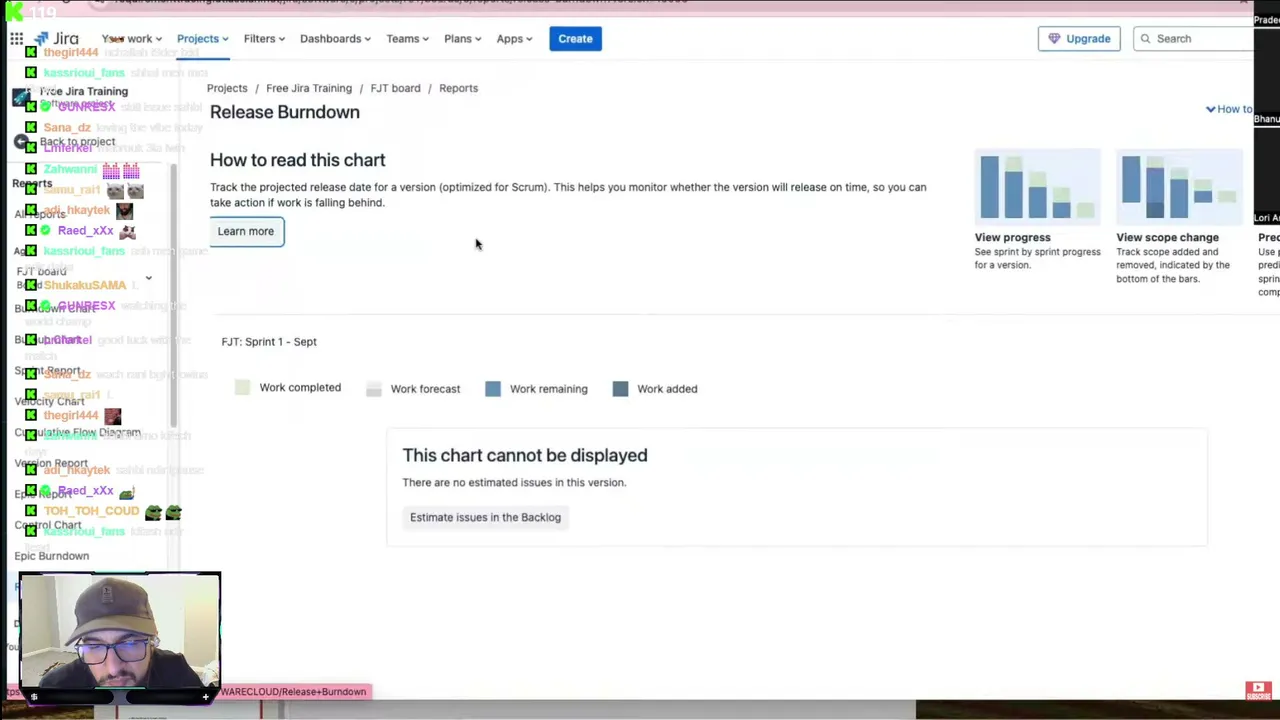This screenshot has width=1280, height=720.
Task: Expand the Filters dropdown
Action: [x=264, y=39]
